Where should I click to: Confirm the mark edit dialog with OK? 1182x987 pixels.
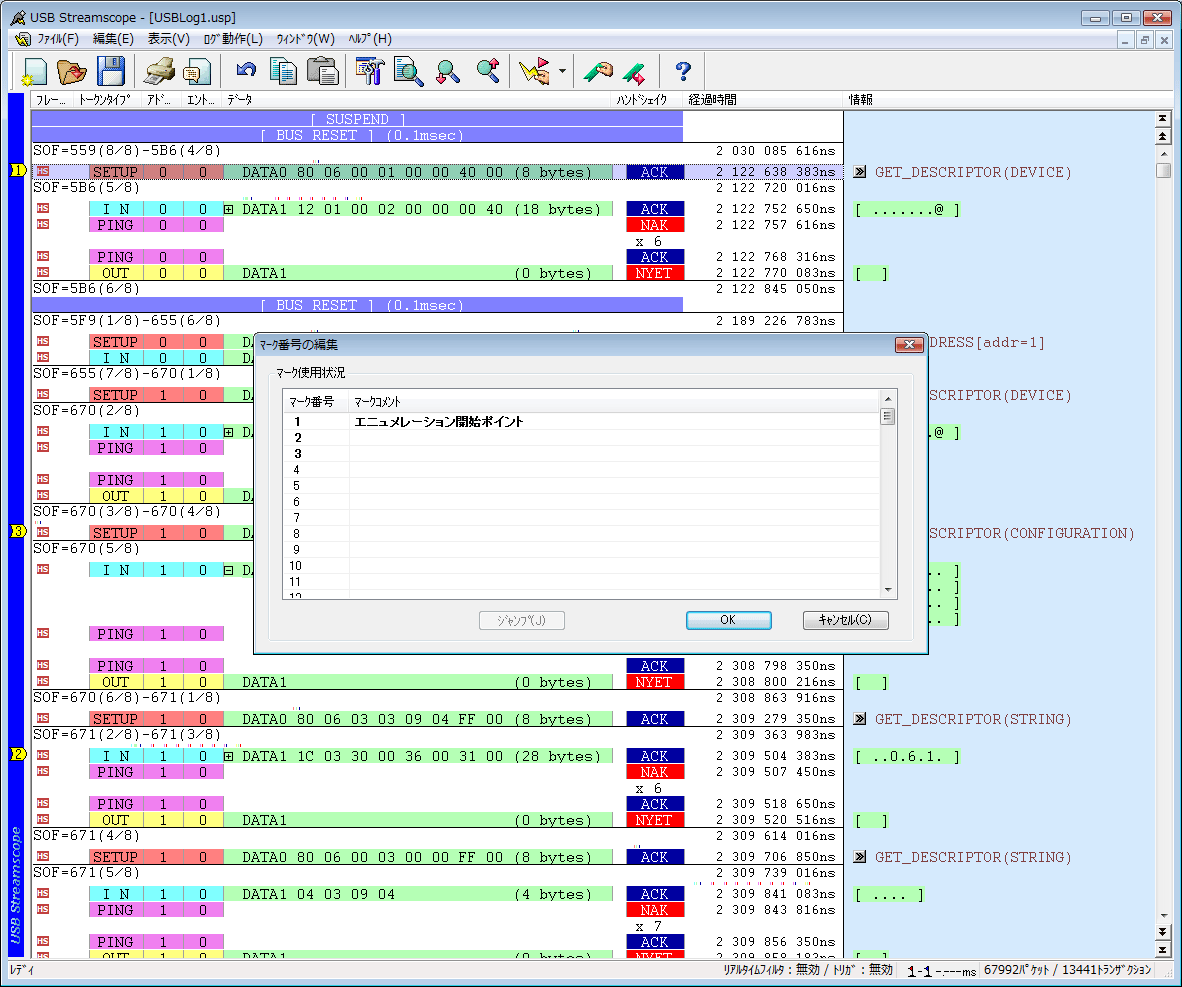[728, 620]
